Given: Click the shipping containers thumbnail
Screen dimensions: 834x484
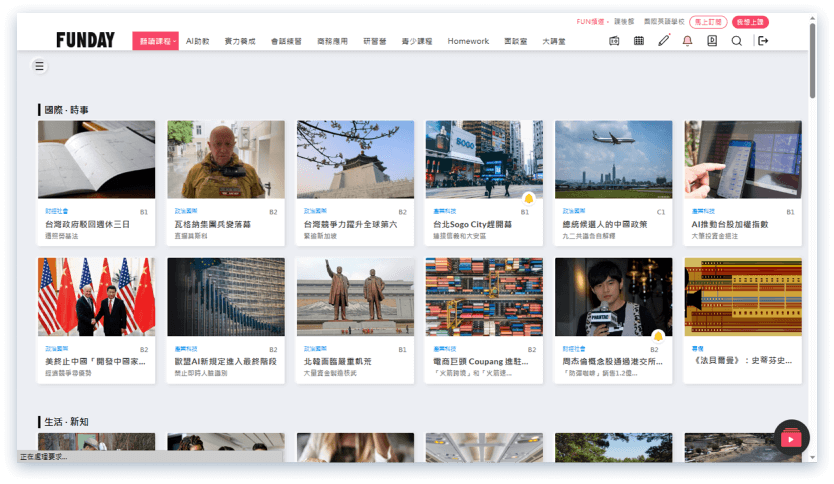Looking at the screenshot, I should tap(484, 297).
